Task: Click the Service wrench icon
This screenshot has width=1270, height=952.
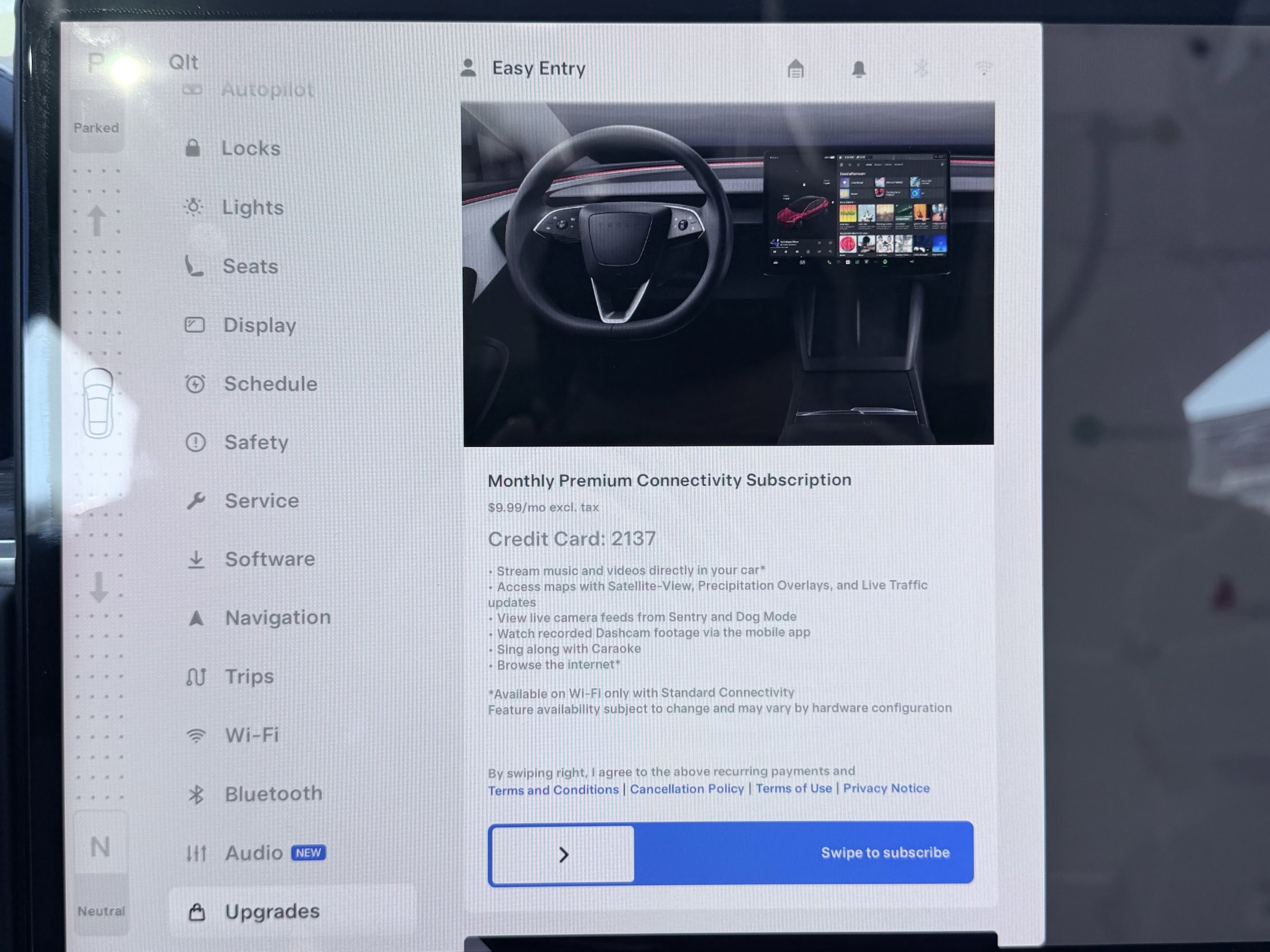Action: [x=196, y=501]
